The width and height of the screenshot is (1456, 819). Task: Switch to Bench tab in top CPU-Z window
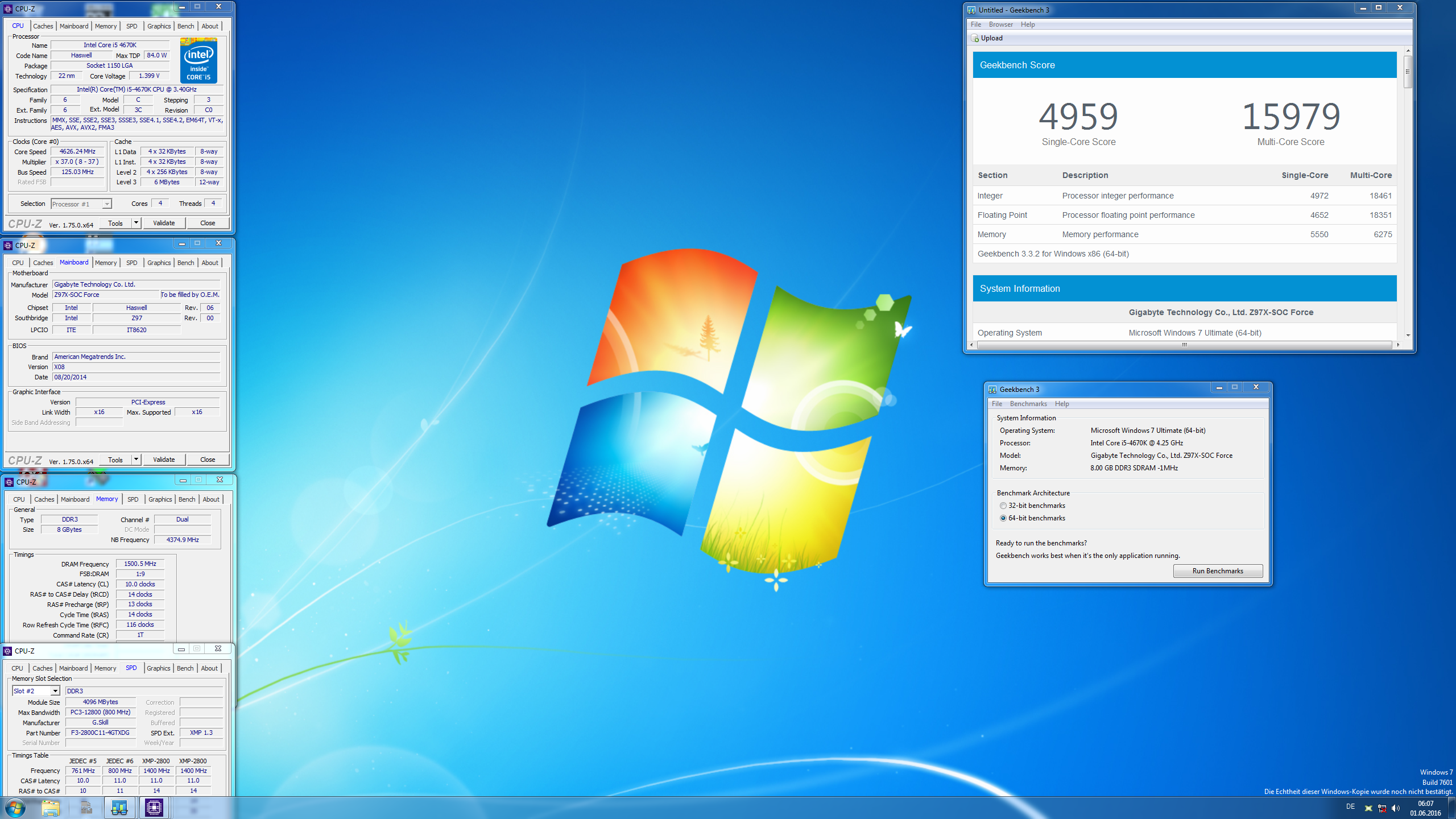point(185,26)
